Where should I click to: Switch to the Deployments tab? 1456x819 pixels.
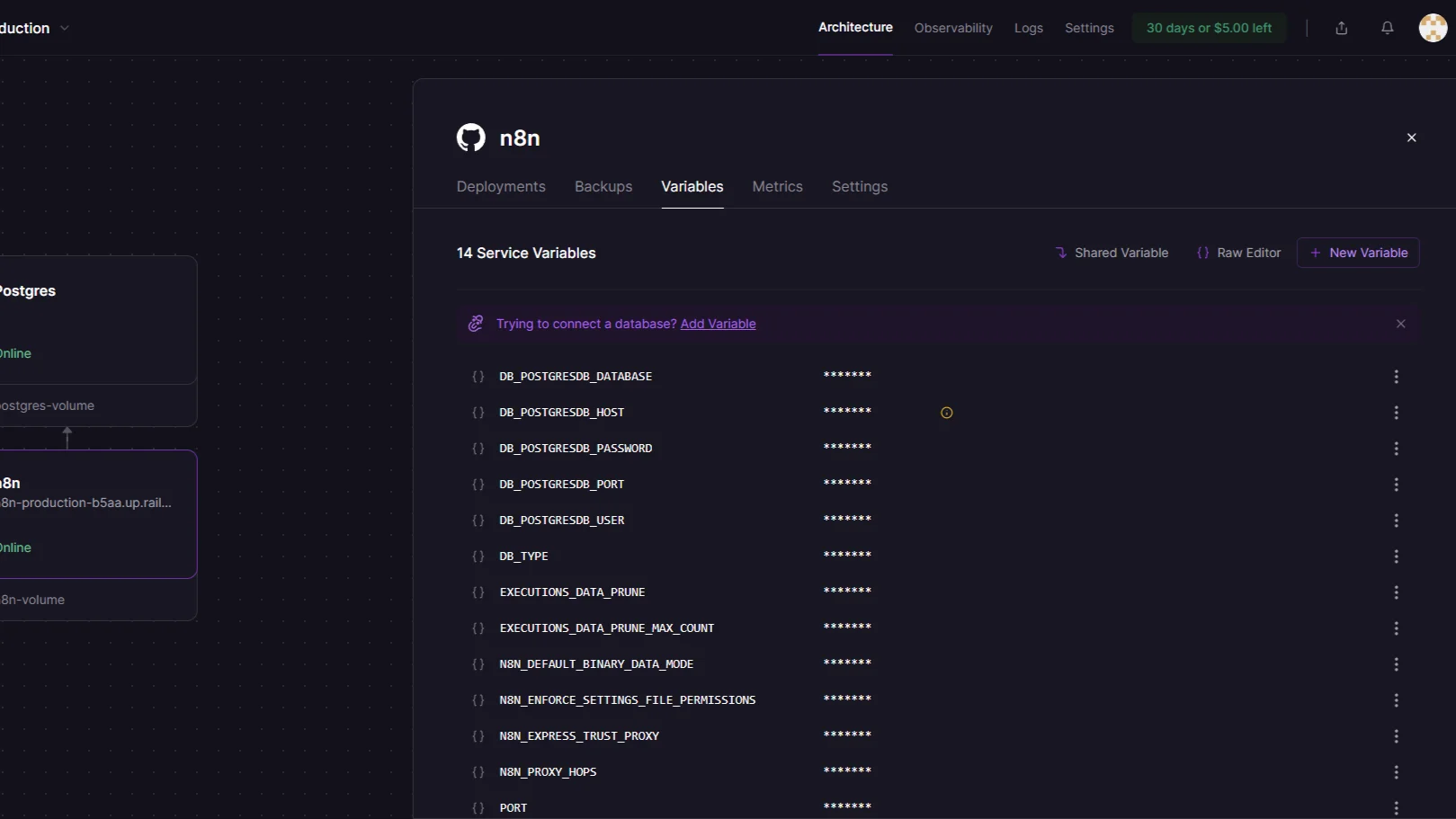500,186
